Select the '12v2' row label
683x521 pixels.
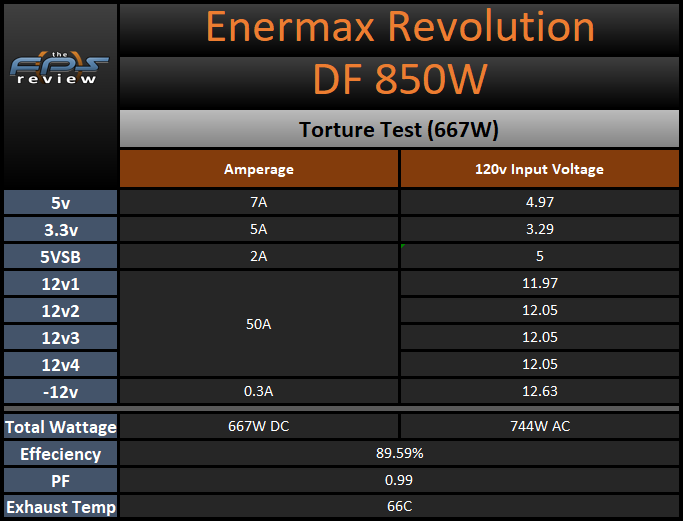pos(61,311)
